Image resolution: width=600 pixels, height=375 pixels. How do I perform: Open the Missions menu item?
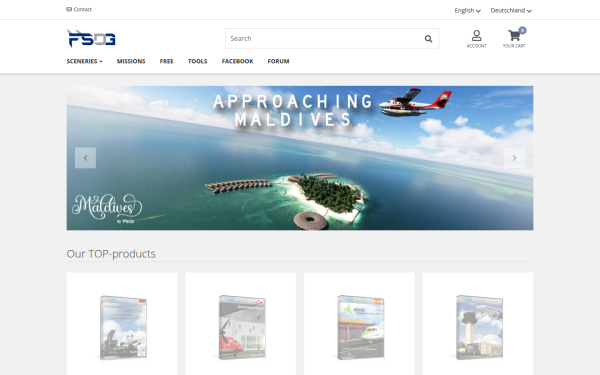point(131,61)
